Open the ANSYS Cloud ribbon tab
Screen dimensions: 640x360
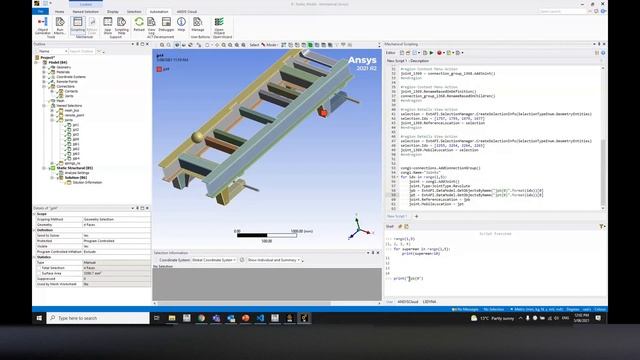187,12
